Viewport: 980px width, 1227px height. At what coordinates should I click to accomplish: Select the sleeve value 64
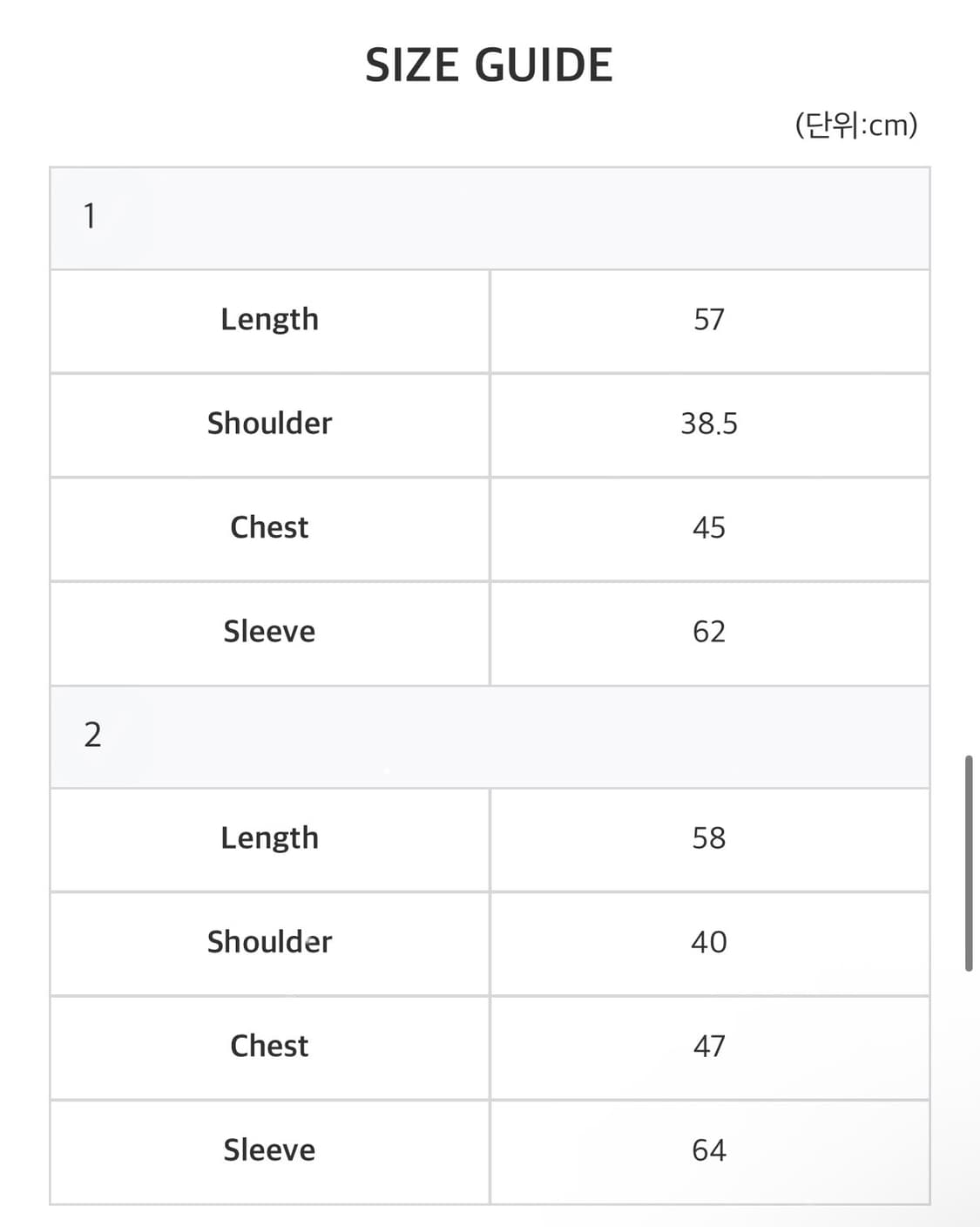[708, 1150]
